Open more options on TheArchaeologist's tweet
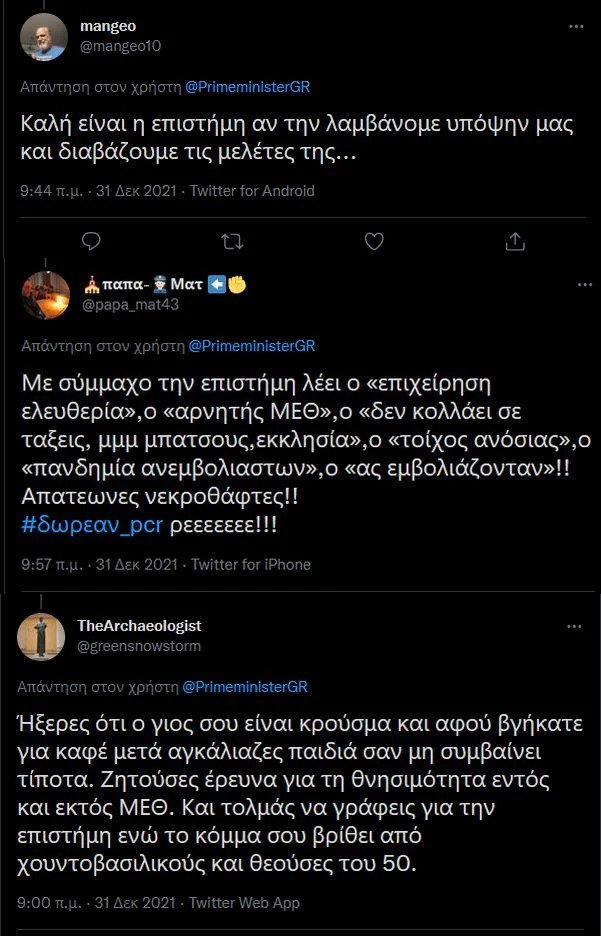The height and width of the screenshot is (936, 601). tap(574, 626)
